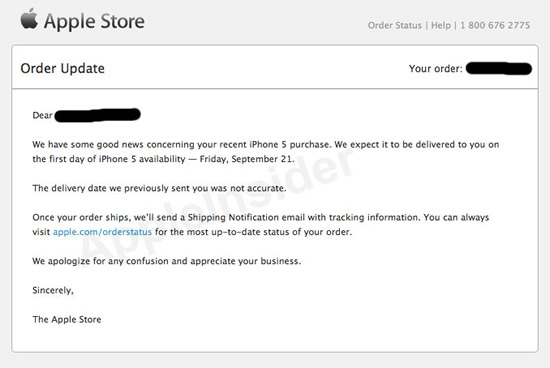Click the Dear greeting word

coord(42,115)
